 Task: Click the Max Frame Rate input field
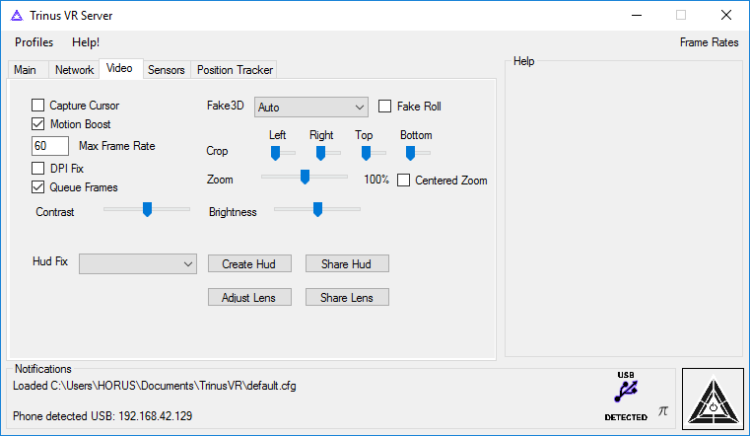(x=50, y=146)
